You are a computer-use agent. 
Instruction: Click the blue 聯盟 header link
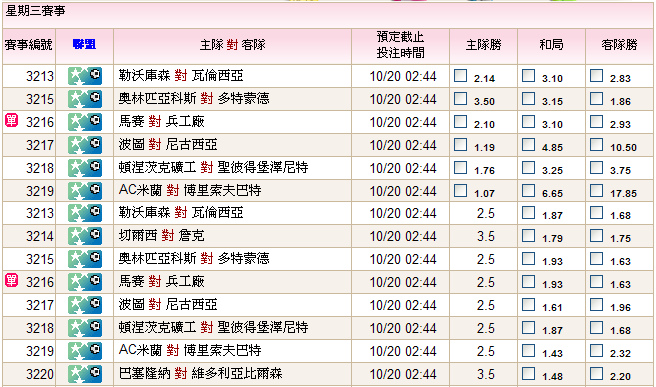[84, 44]
